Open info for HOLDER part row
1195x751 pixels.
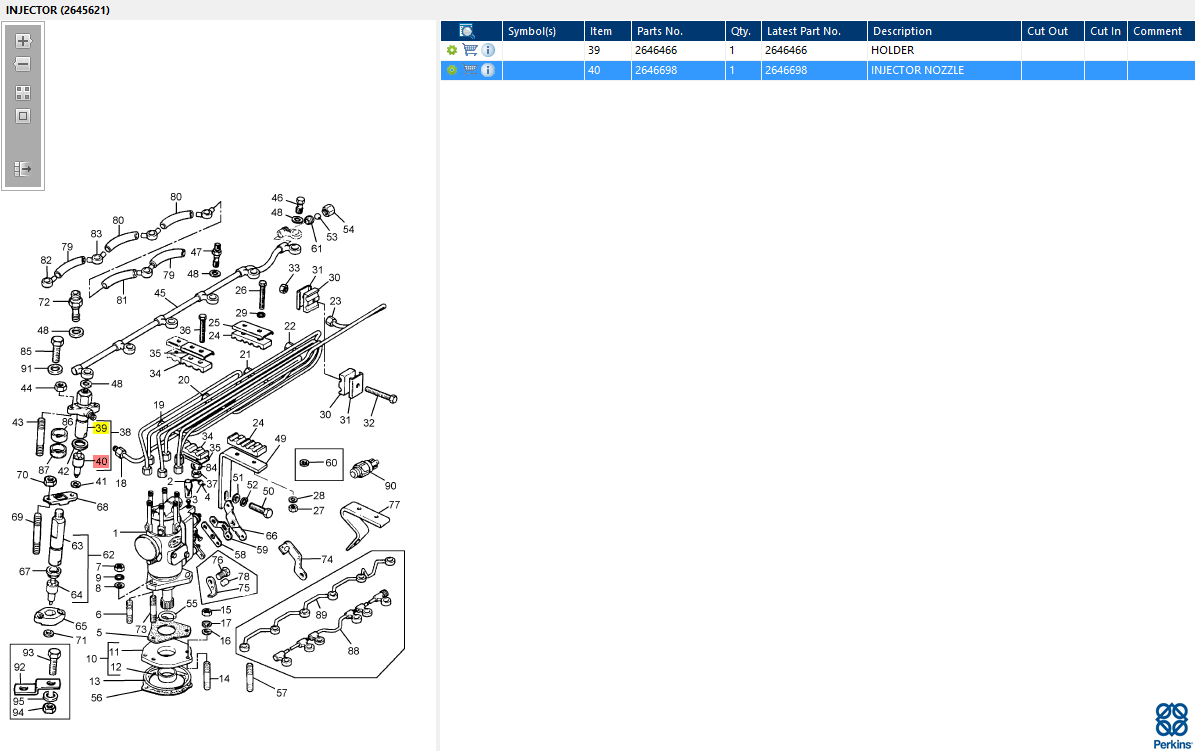pyautogui.click(x=489, y=50)
